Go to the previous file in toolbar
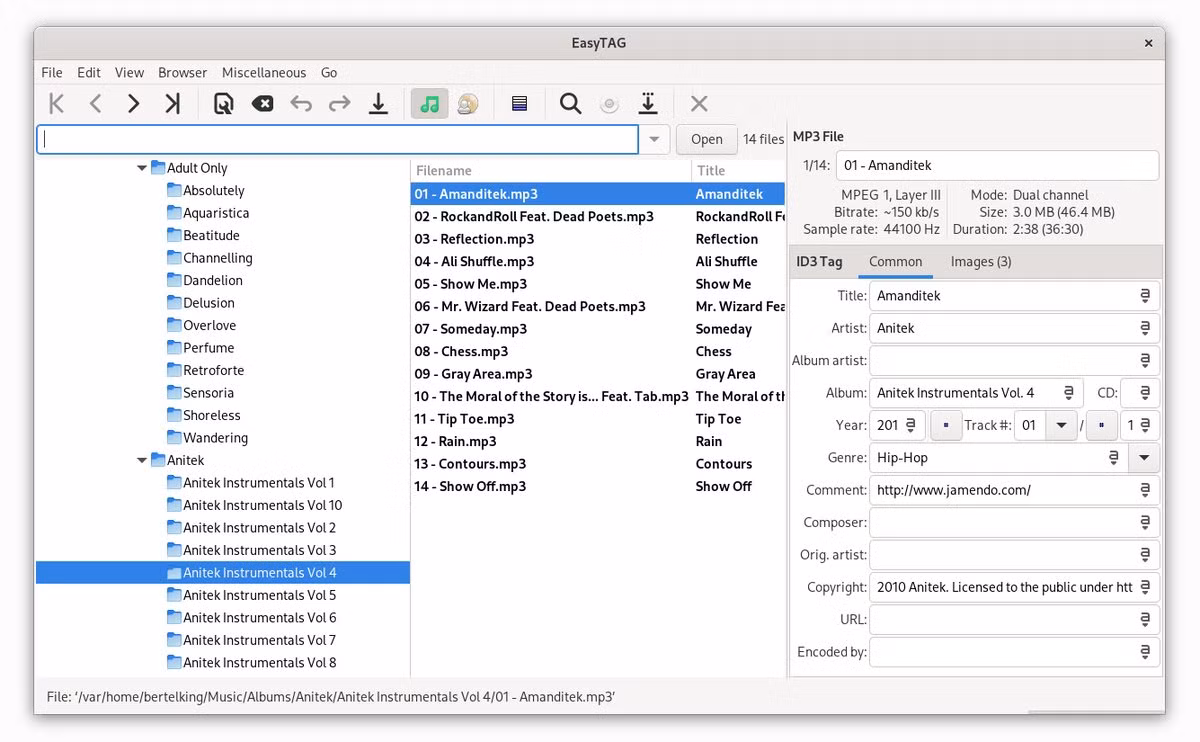The image size is (1200, 742). [95, 103]
